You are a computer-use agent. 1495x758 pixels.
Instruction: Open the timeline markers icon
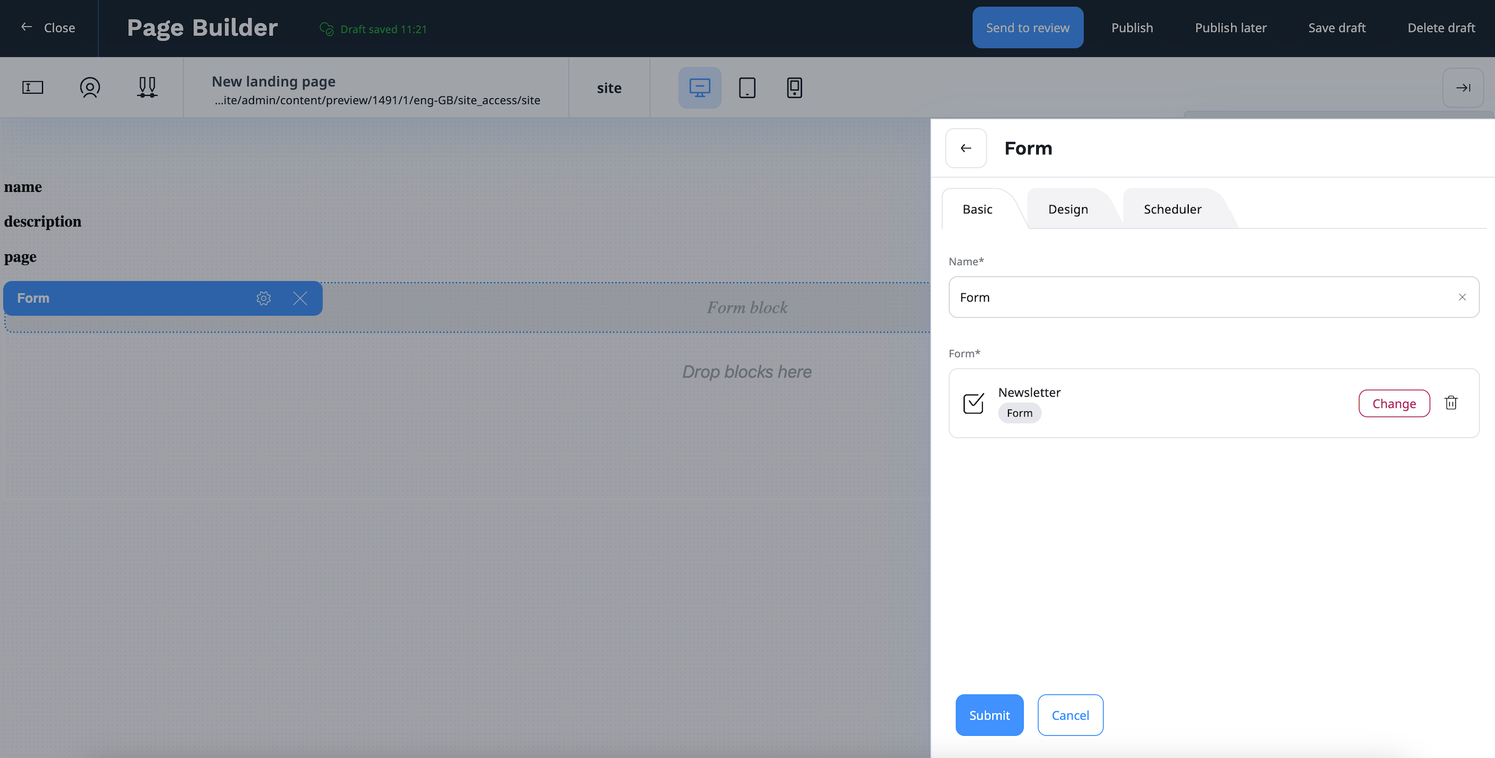(147, 88)
